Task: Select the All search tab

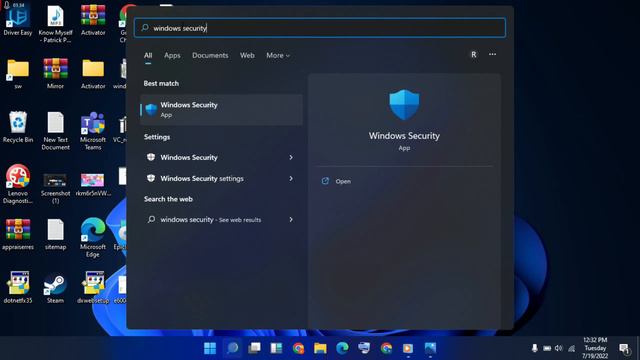Action: click(x=148, y=56)
